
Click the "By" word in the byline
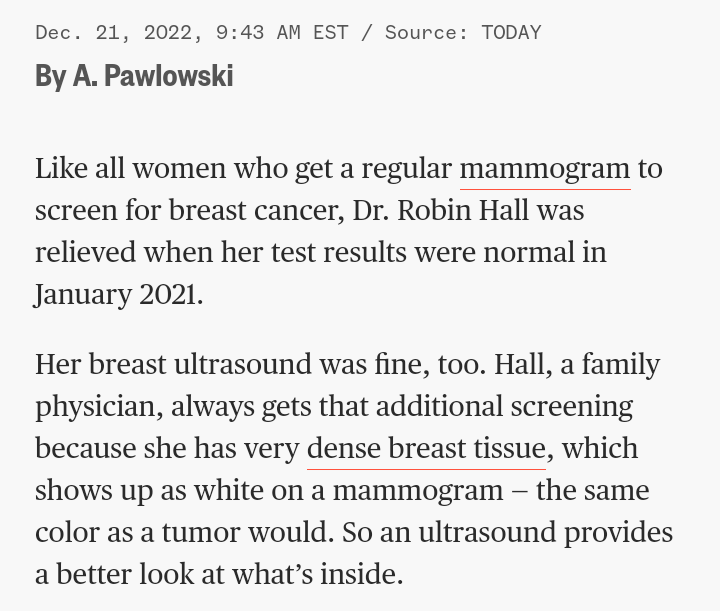(50, 75)
